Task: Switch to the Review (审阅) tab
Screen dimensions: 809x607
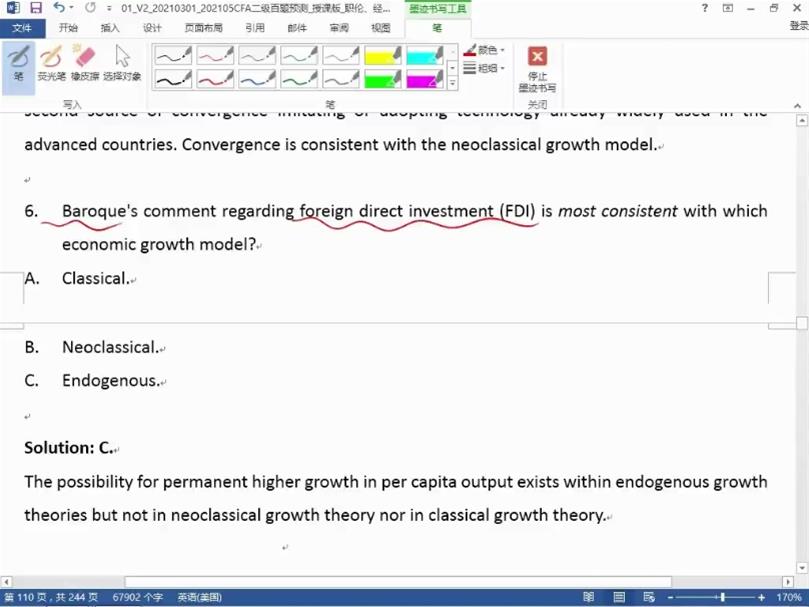Action: 338,28
